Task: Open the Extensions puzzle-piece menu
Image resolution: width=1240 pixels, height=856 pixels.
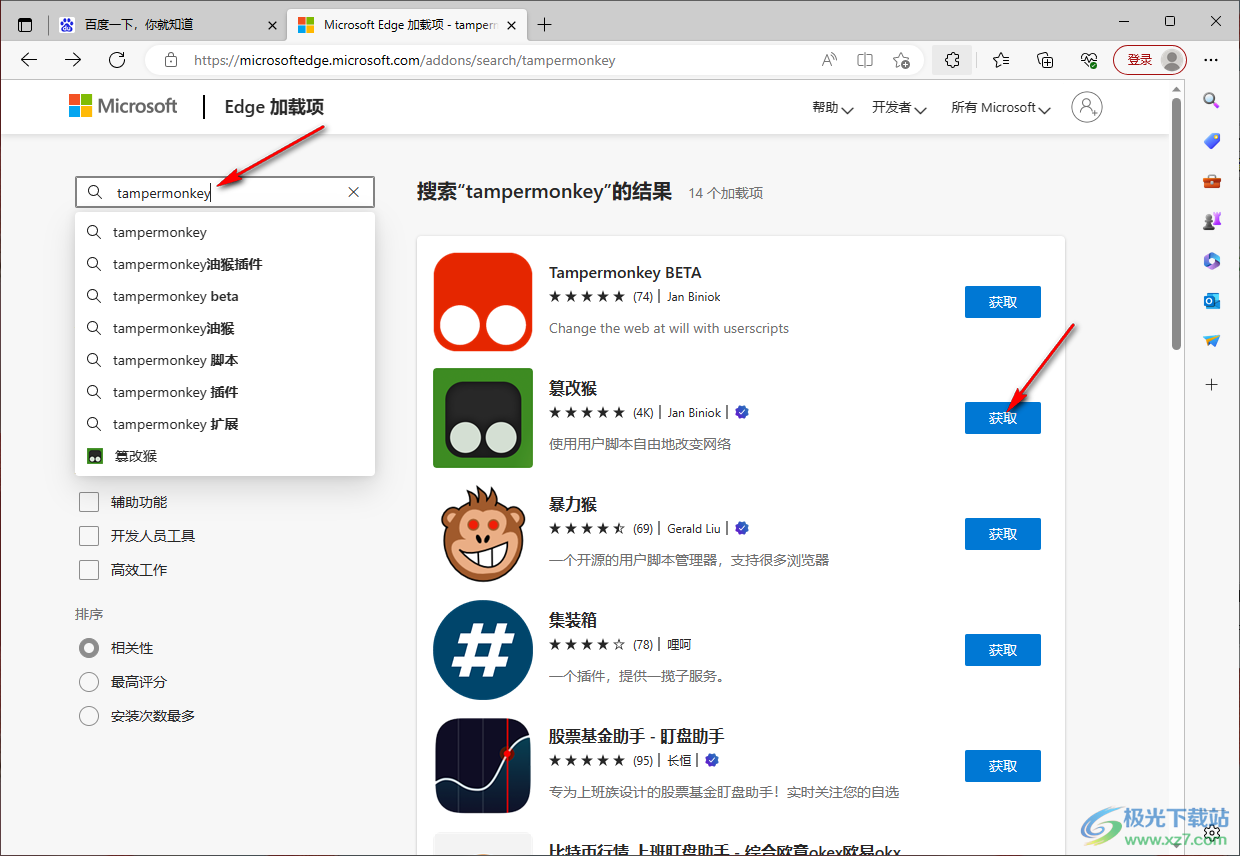Action: pos(952,60)
